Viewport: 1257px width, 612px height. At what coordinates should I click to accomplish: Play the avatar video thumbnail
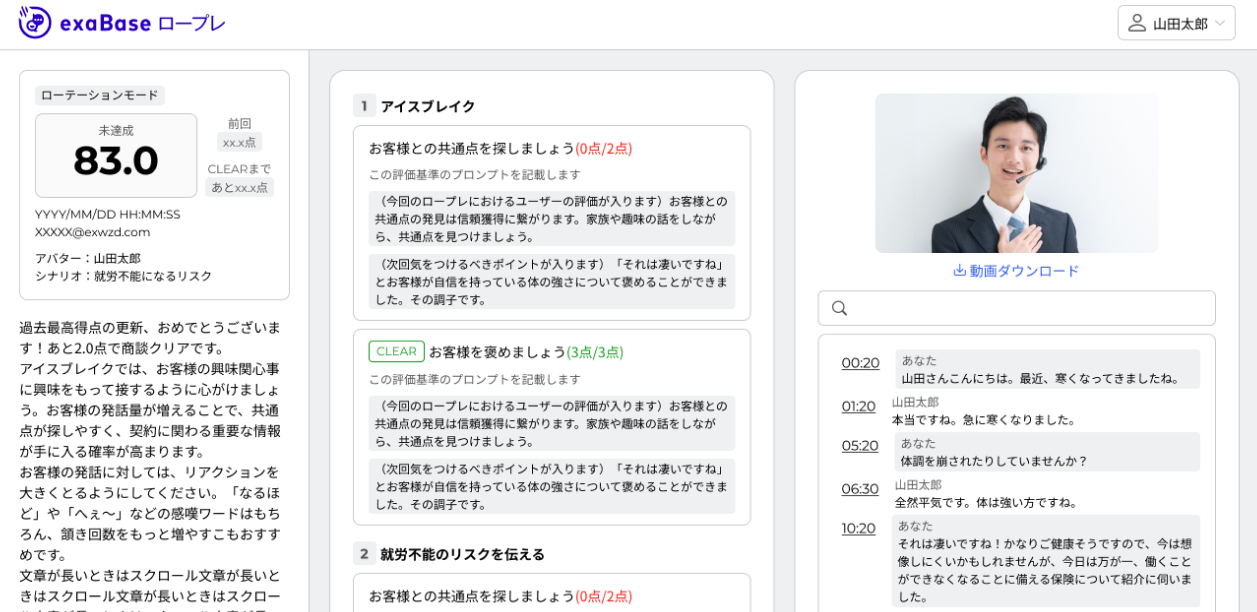[1014, 172]
